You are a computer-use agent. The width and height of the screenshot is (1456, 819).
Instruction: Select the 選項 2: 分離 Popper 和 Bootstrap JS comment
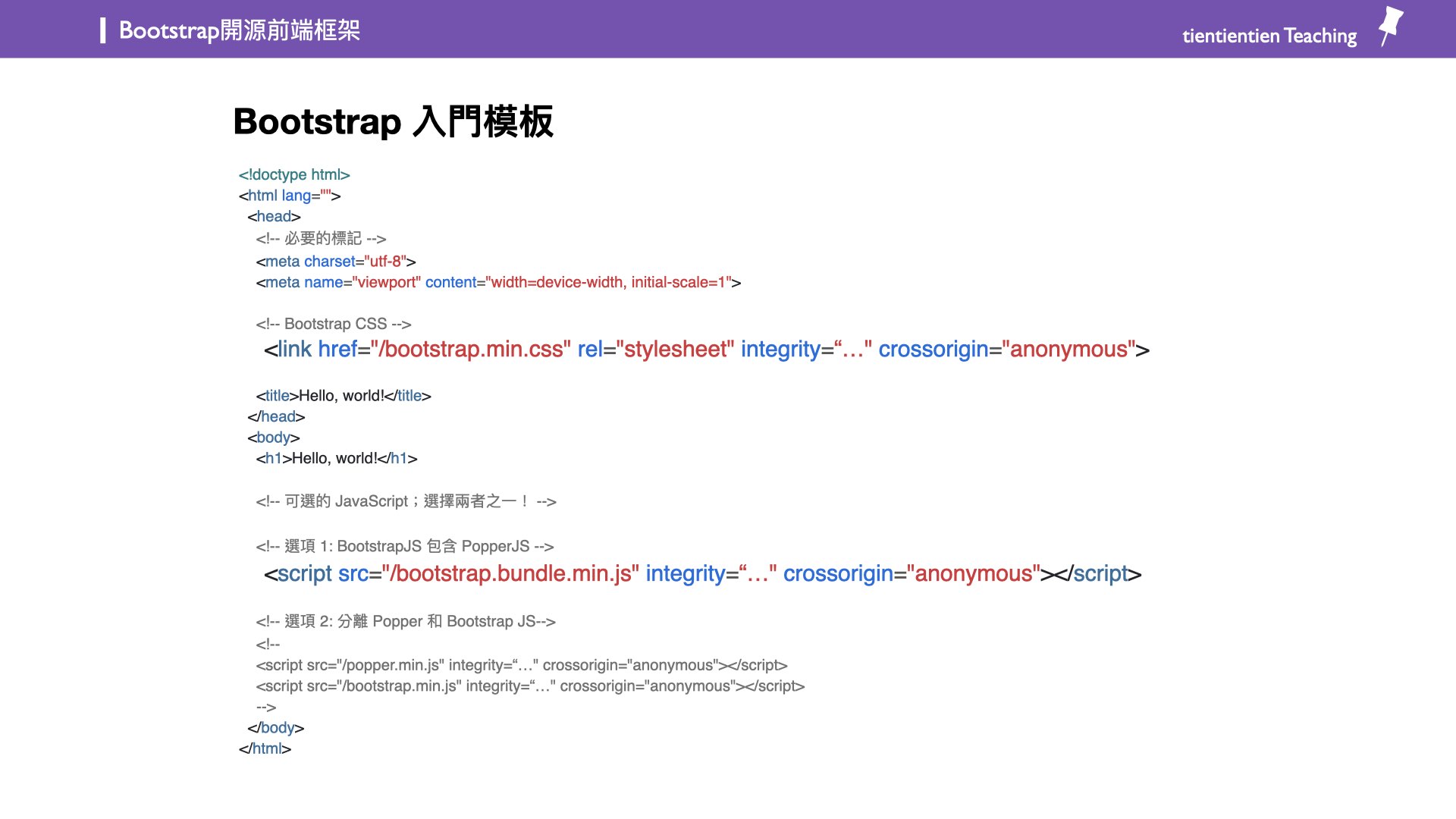pyautogui.click(x=406, y=621)
